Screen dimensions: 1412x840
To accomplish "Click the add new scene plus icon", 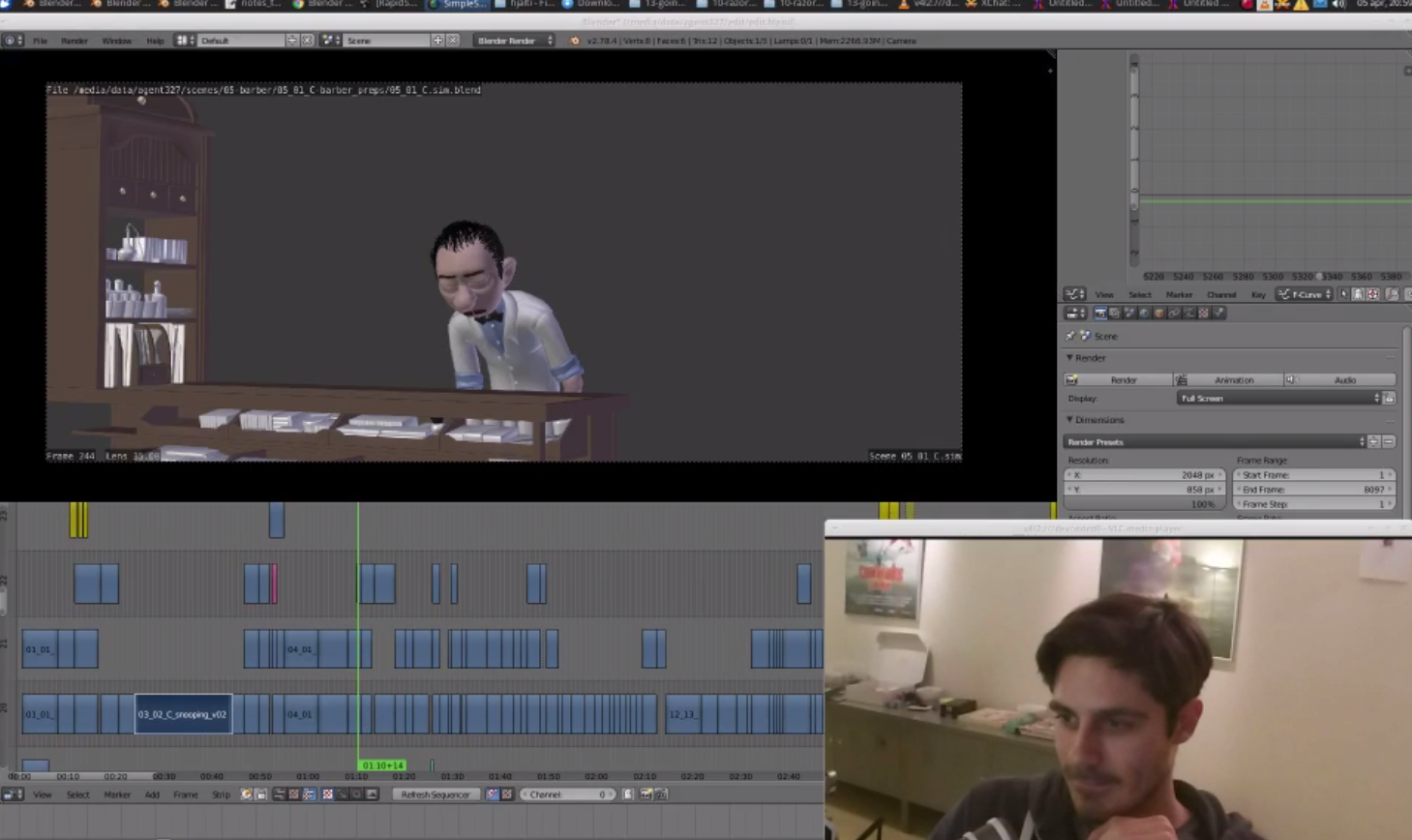I will [437, 41].
